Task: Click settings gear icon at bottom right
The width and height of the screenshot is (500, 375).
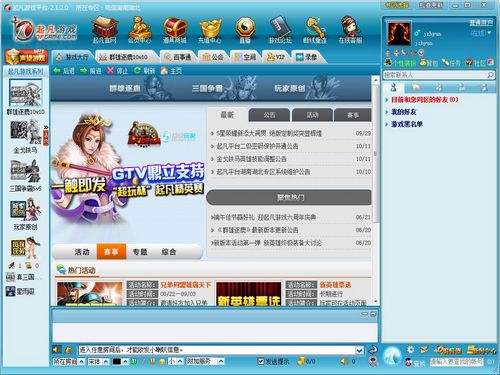Action: click(411, 349)
